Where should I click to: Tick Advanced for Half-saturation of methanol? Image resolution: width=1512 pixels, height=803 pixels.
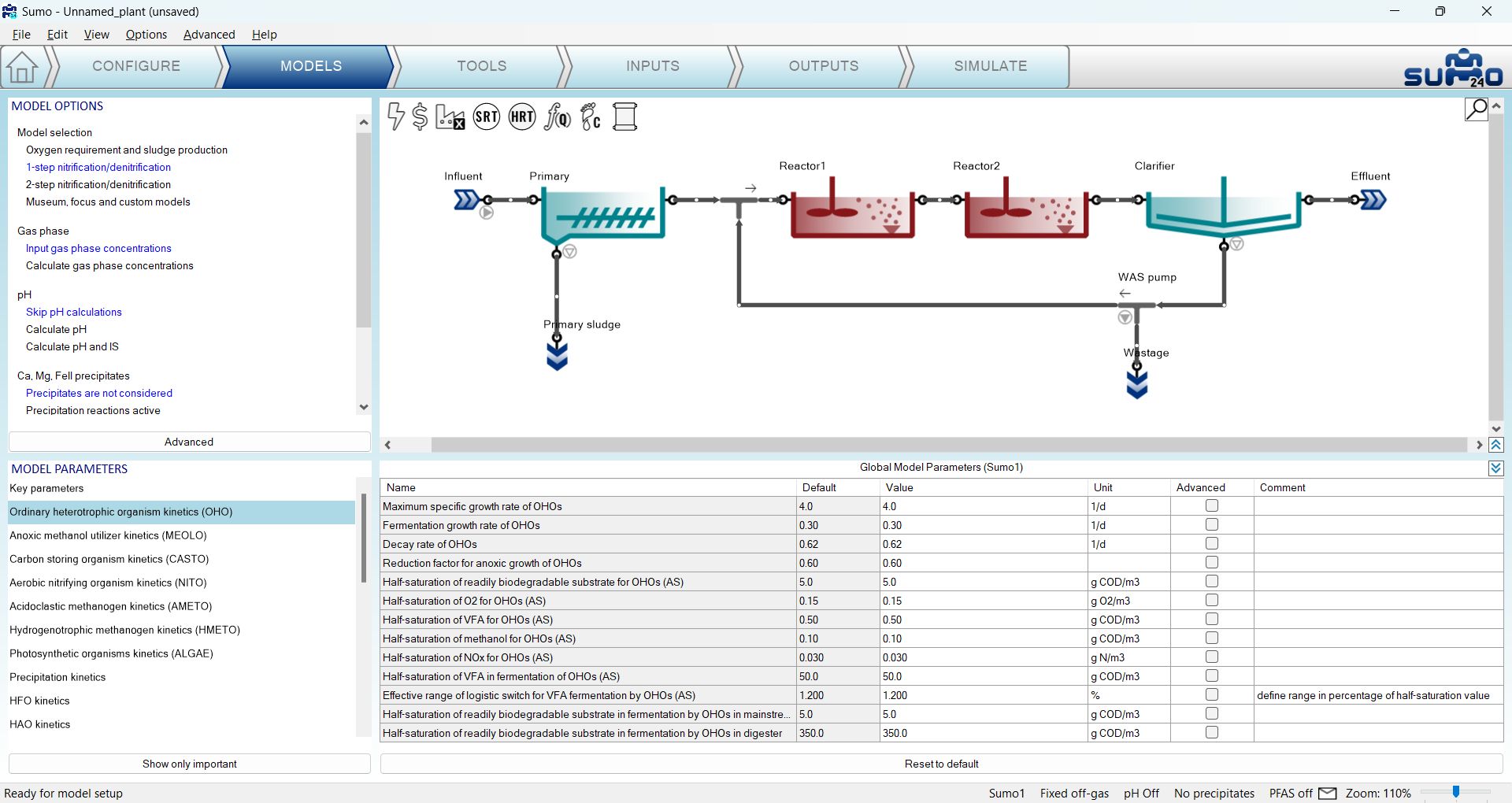tap(1212, 638)
